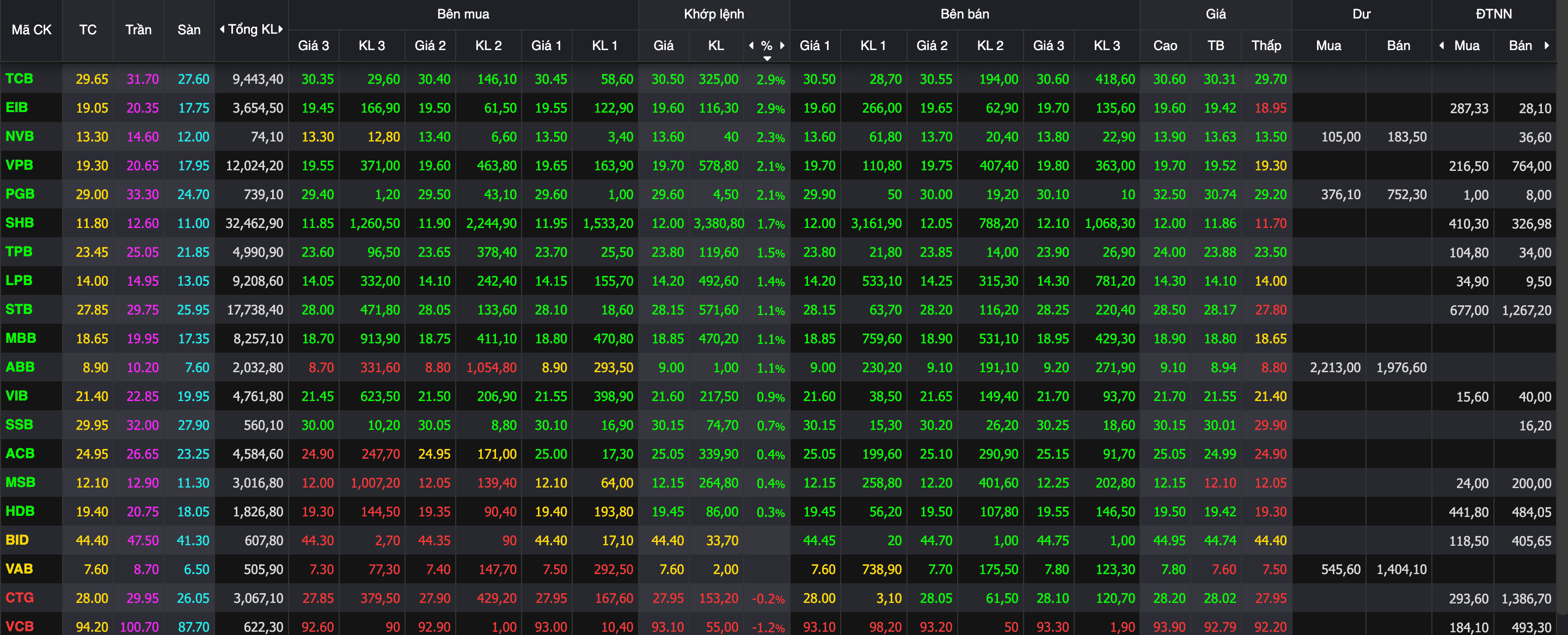This screenshot has height=635, width=1568.
Task: Click left arrow beside the % header
Action: pyautogui.click(x=751, y=46)
